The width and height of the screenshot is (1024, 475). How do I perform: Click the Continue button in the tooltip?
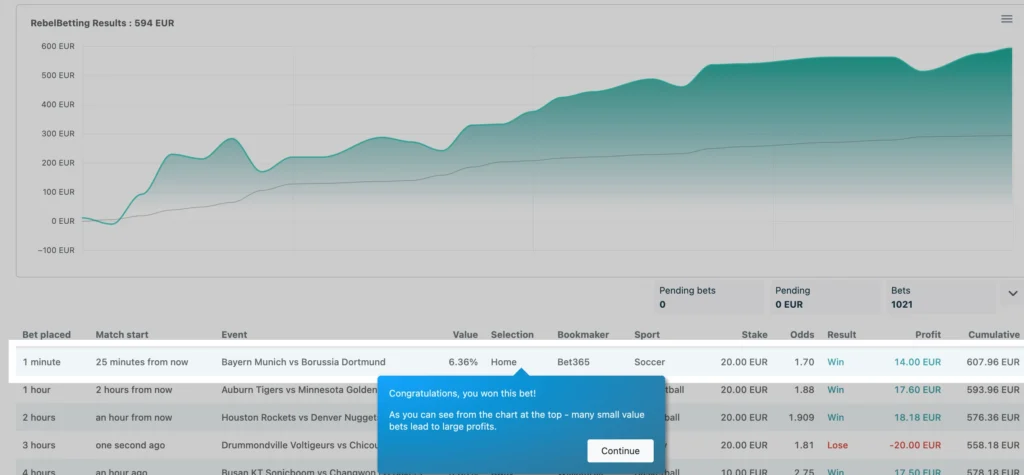620,451
